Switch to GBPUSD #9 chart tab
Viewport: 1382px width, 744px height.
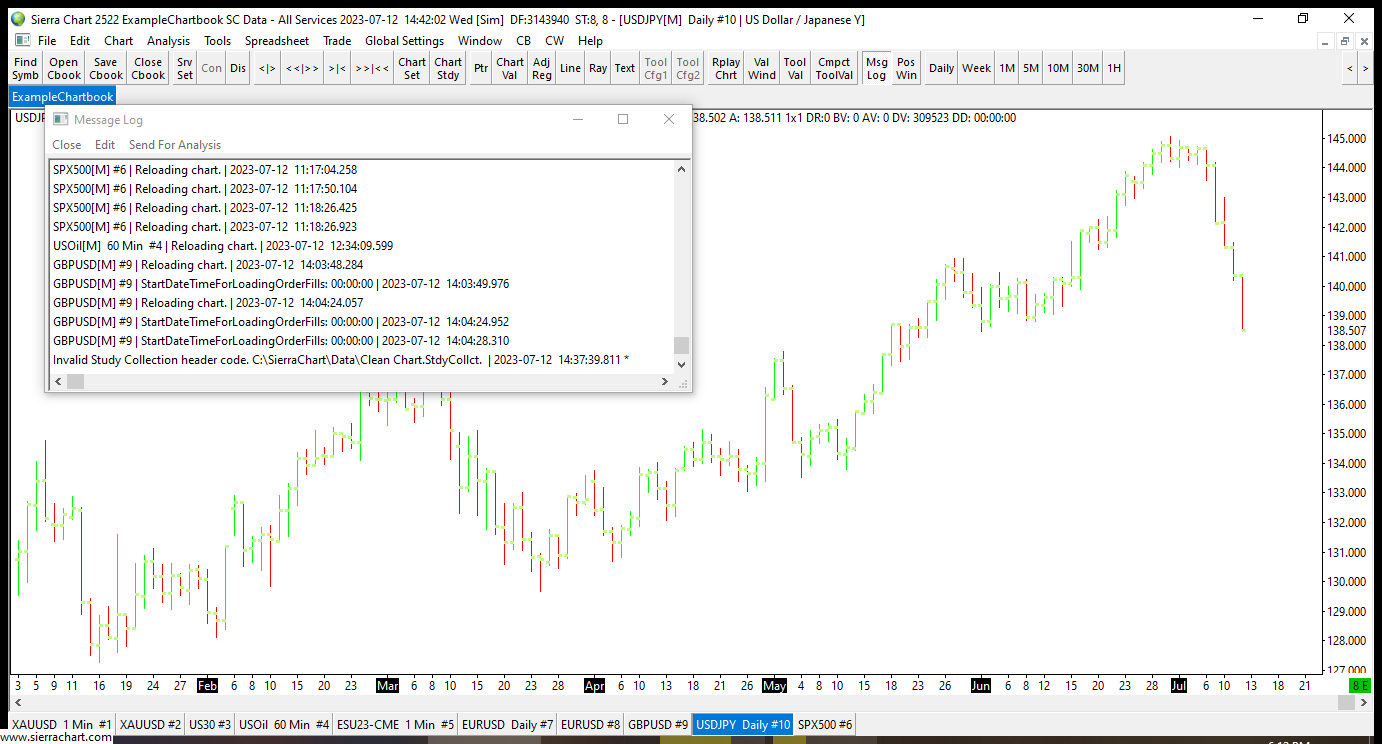click(x=658, y=724)
